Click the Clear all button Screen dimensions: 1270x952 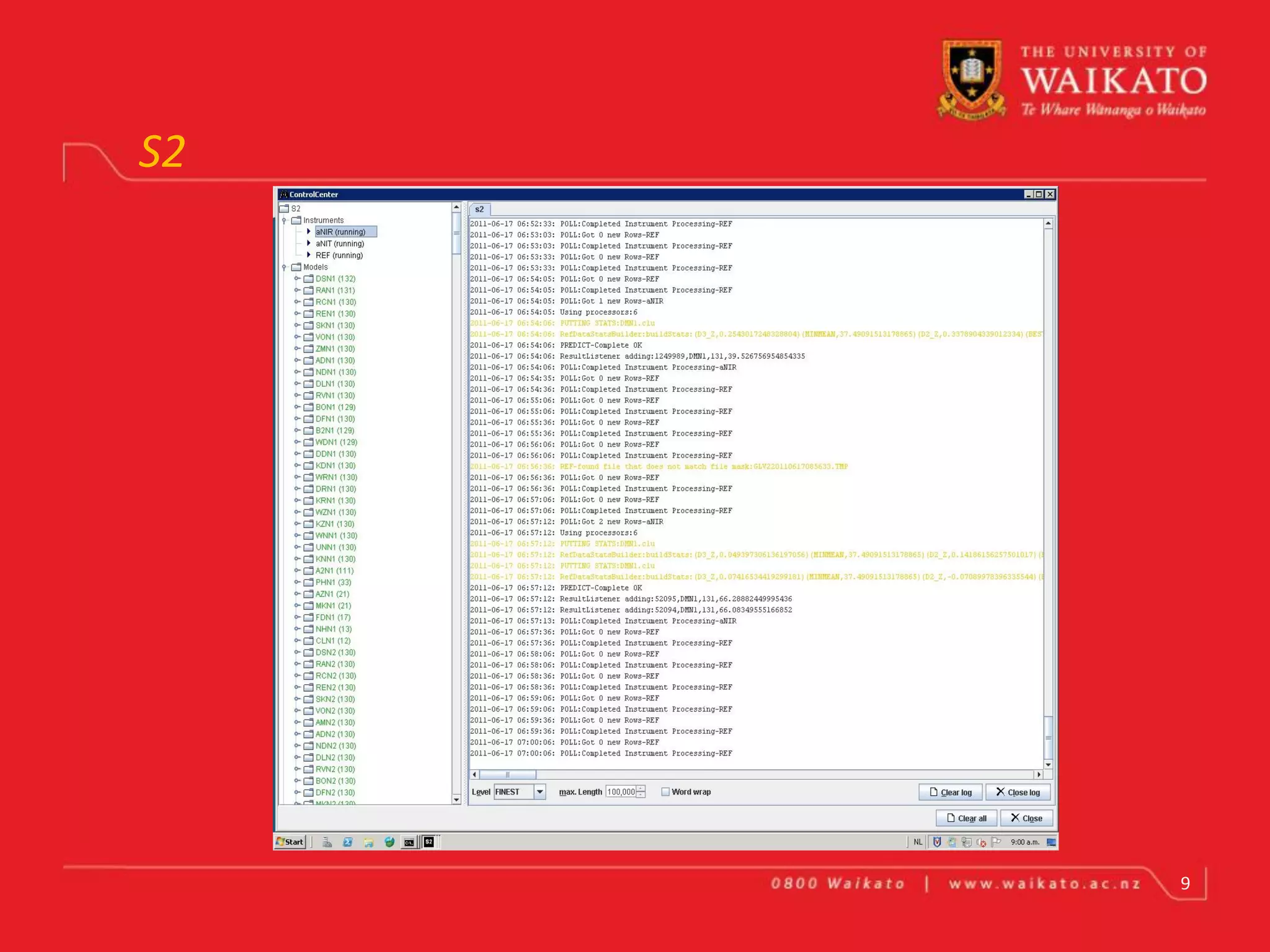point(966,818)
